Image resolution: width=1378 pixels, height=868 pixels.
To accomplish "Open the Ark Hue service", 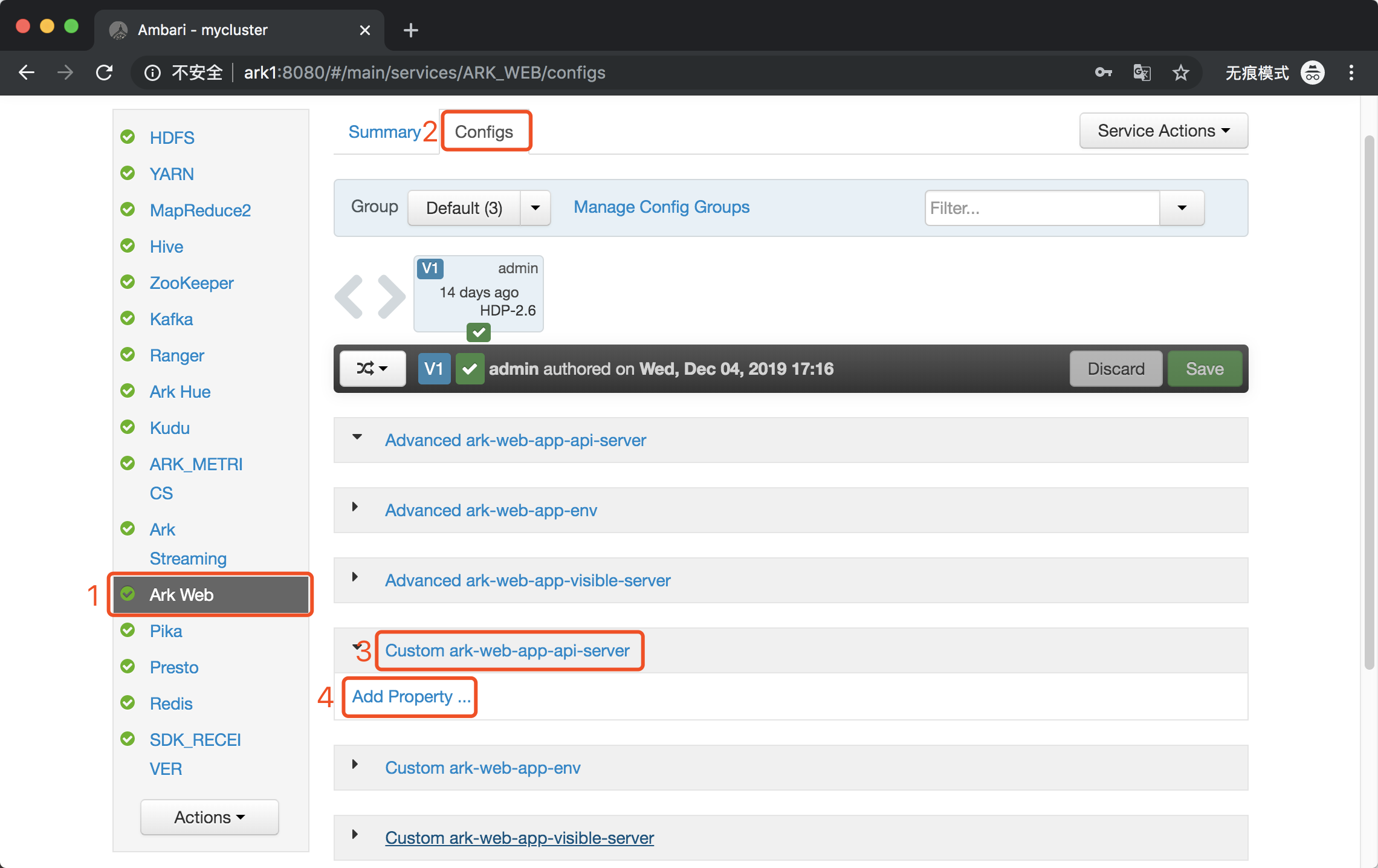I will point(180,392).
